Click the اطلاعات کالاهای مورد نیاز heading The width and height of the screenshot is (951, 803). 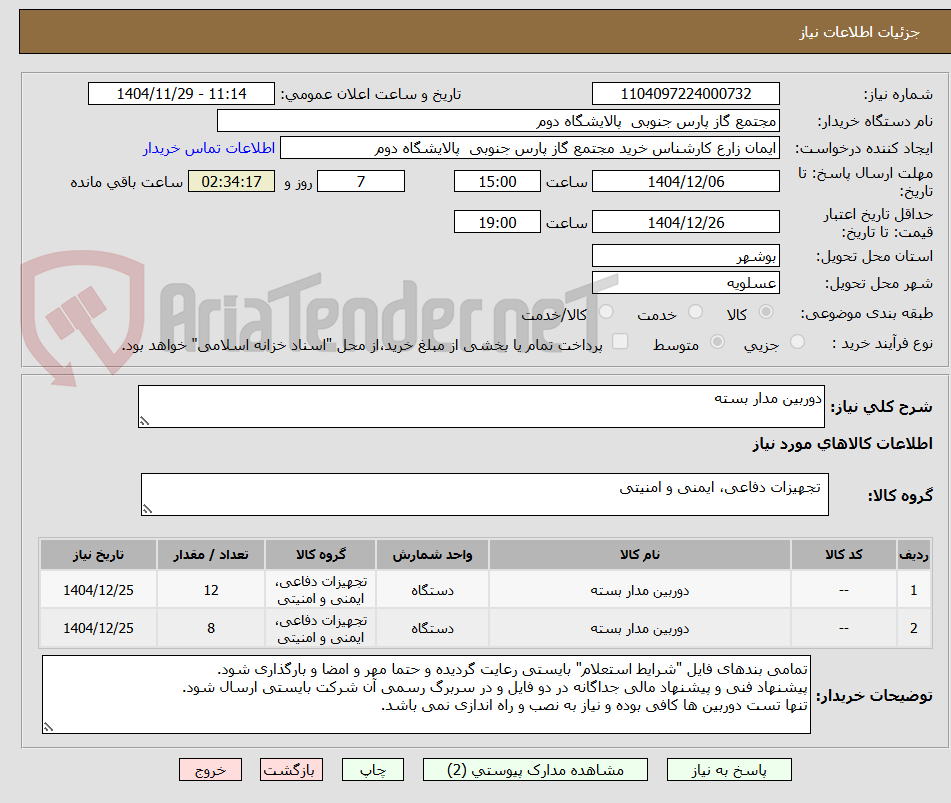[x=842, y=443]
